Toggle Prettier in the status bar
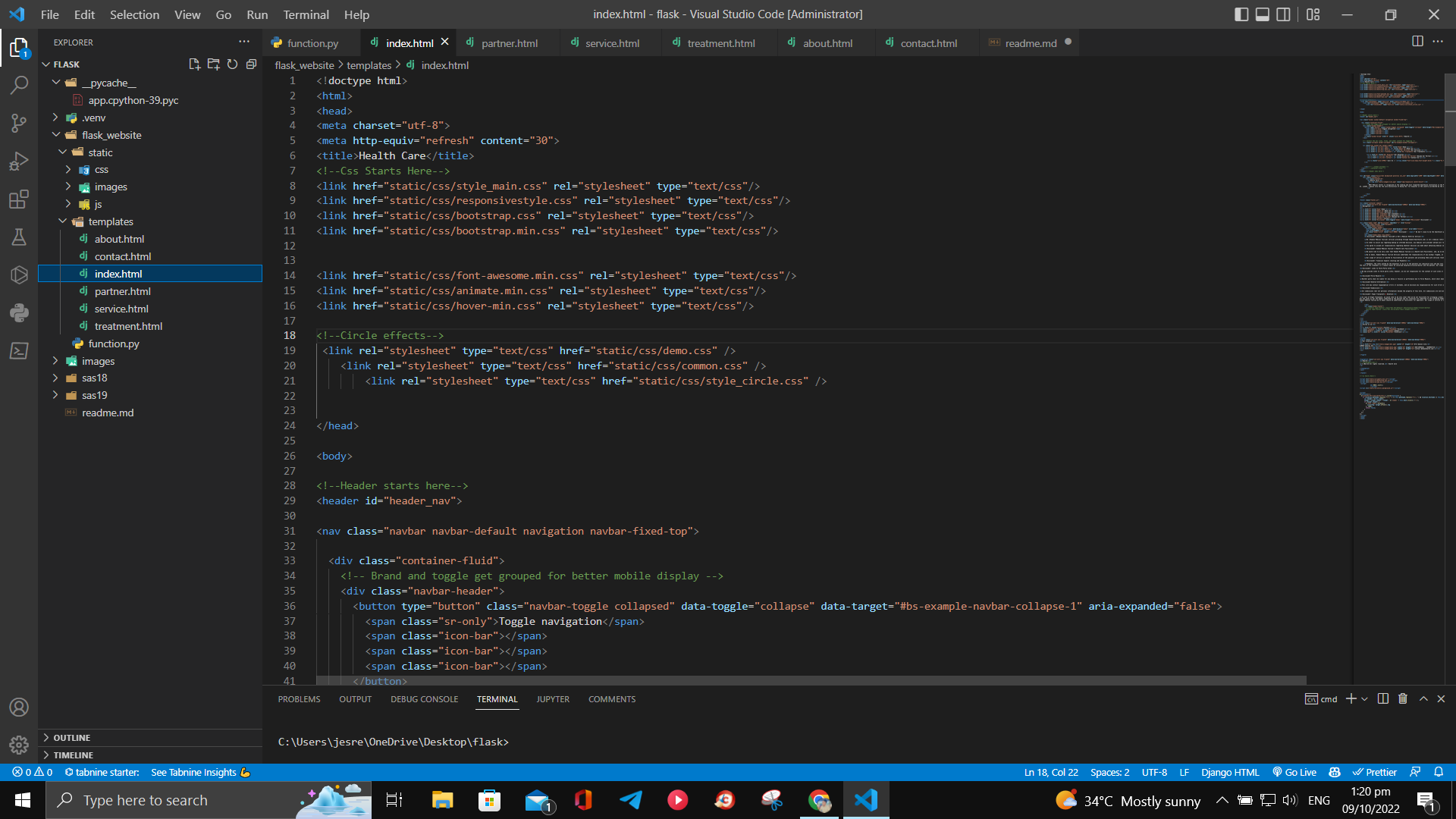Viewport: 1456px width, 819px height. click(1375, 772)
